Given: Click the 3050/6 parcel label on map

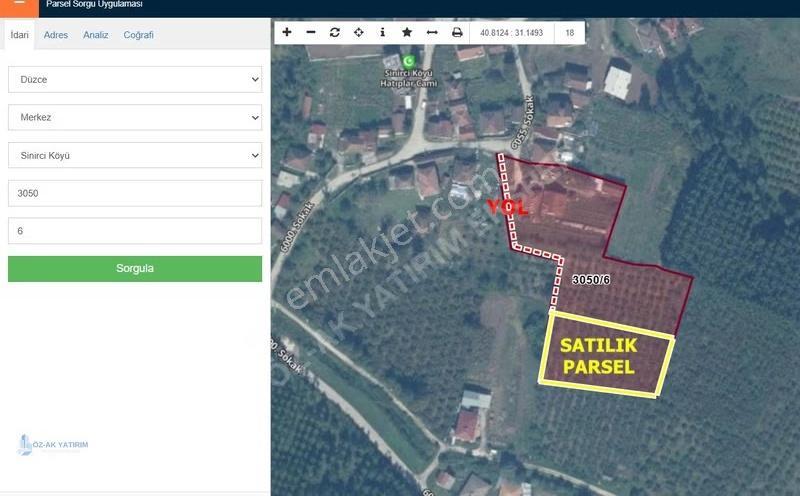Looking at the screenshot, I should click(591, 280).
